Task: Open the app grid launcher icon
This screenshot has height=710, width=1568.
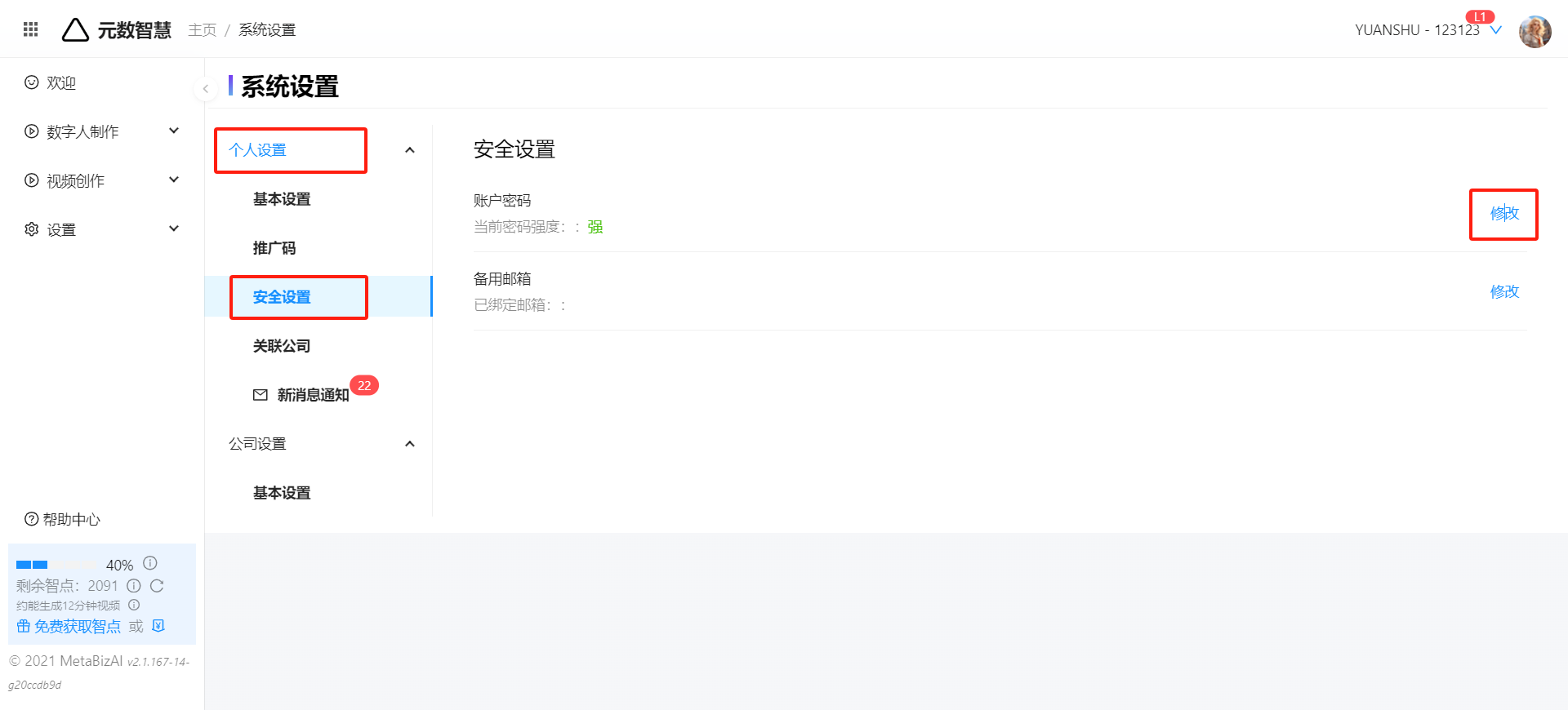Action: coord(31,29)
